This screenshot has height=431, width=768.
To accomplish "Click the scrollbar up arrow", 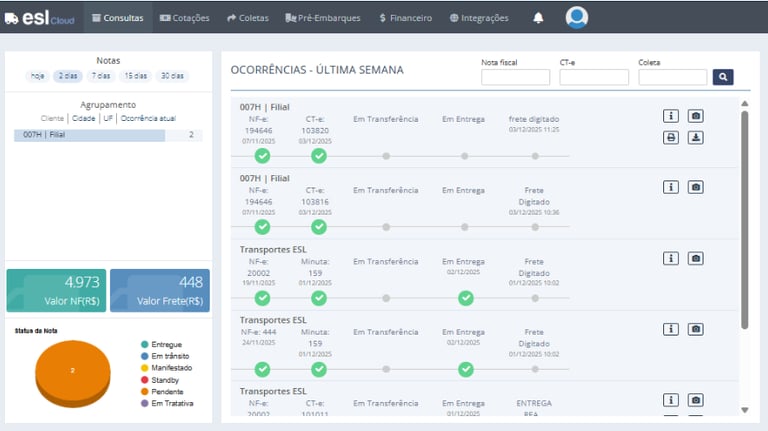I will point(744,103).
